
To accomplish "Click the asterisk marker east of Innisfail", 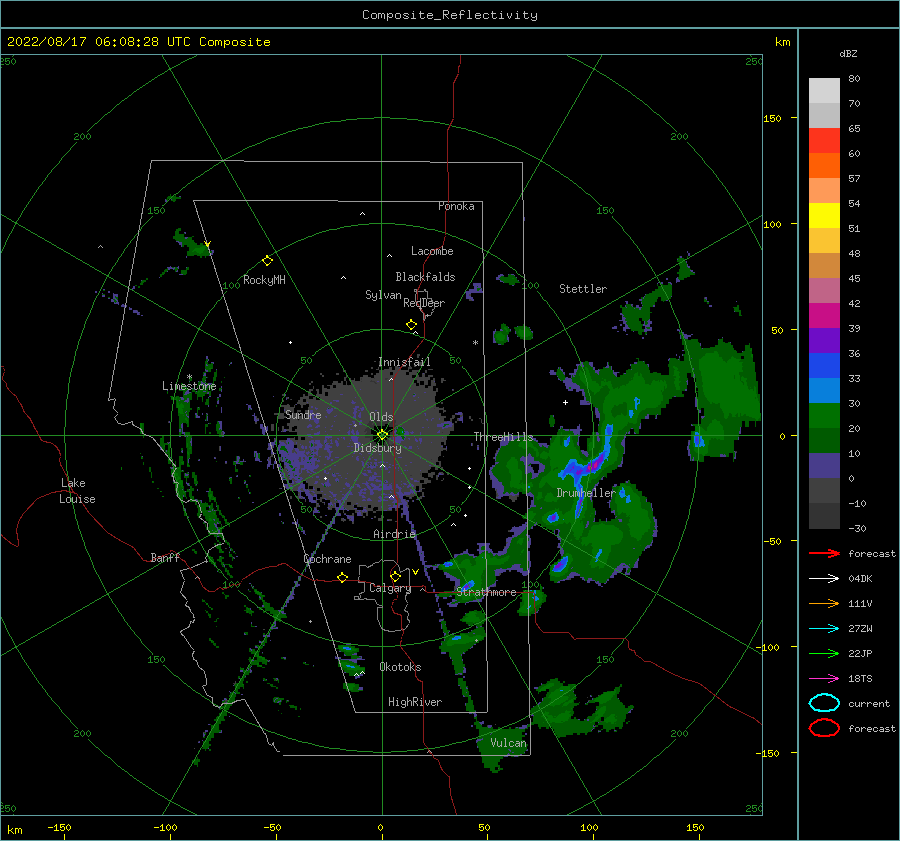I will click(475, 343).
